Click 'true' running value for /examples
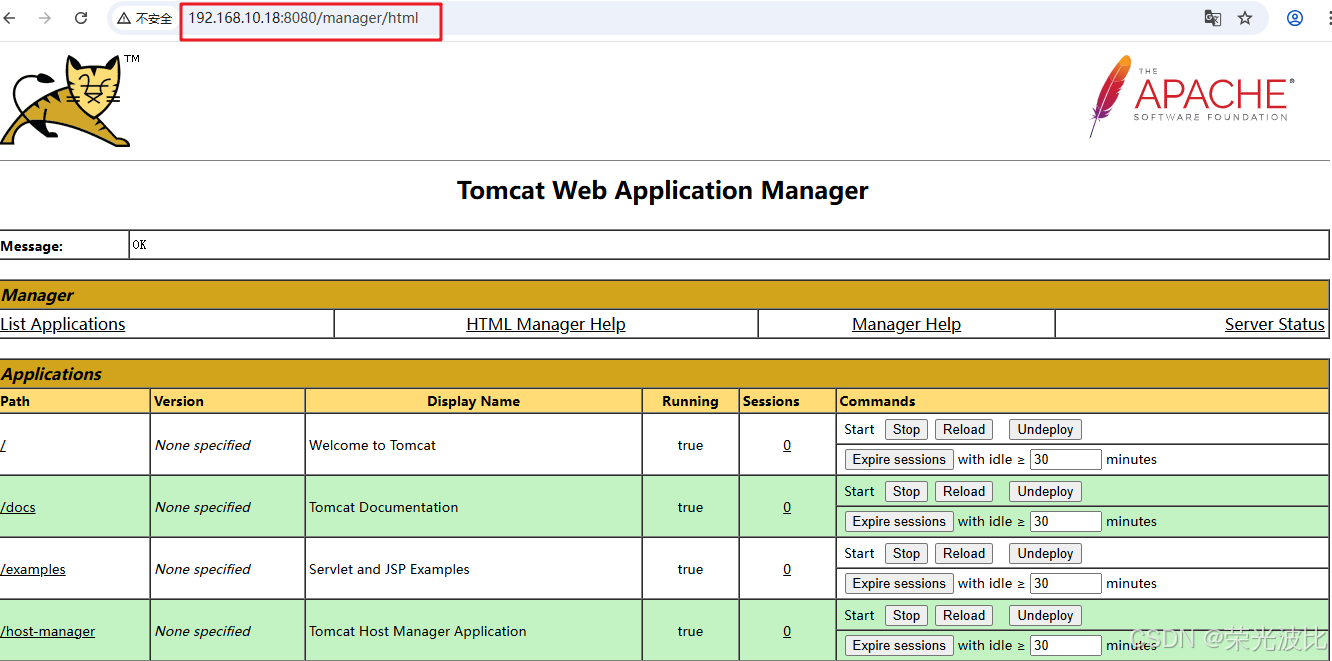Image resolution: width=1332 pixels, height=661 pixels. pos(690,569)
